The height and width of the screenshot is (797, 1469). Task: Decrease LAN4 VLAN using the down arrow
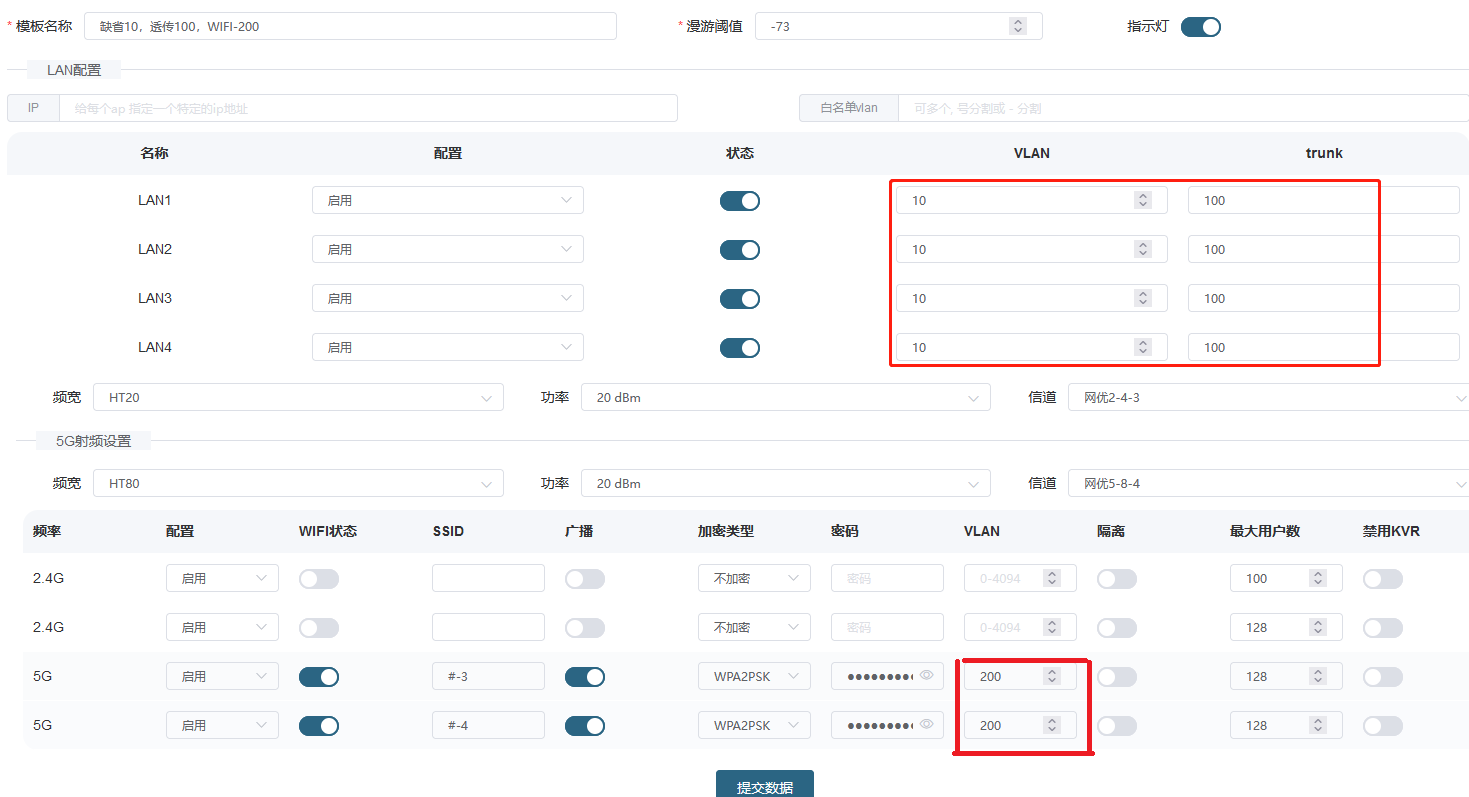coord(1143,352)
